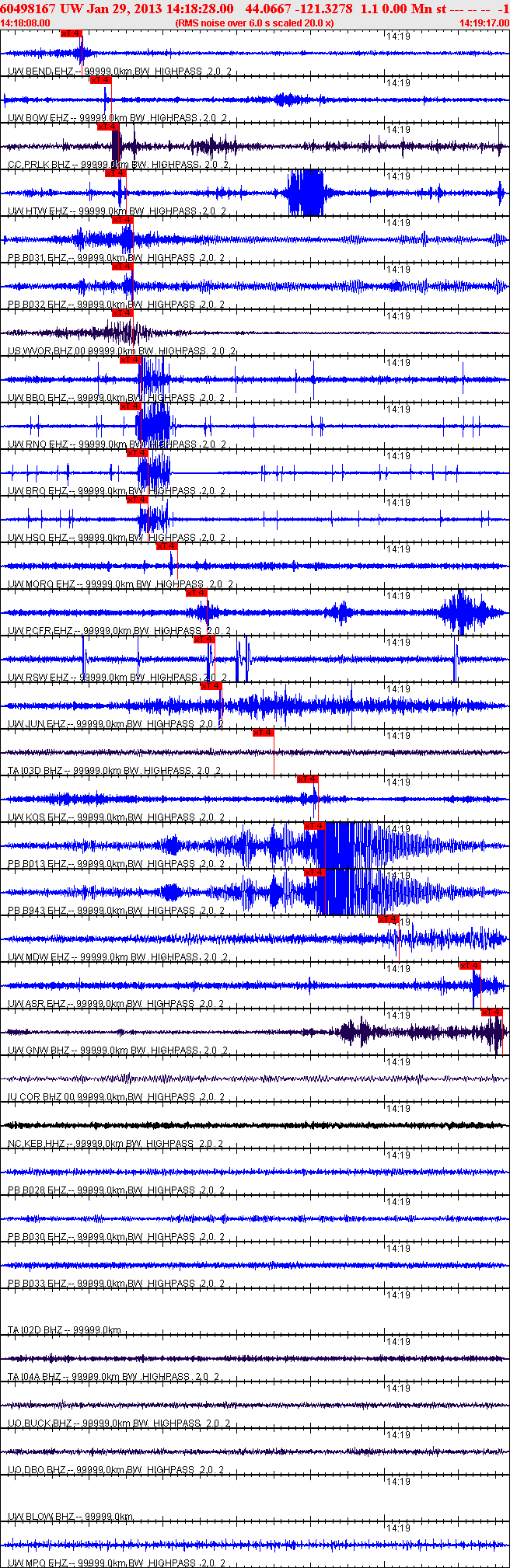510x1568 pixels.
Task: Click the 'PB B030 EHZ' station label
Action: click(x=37, y=1237)
